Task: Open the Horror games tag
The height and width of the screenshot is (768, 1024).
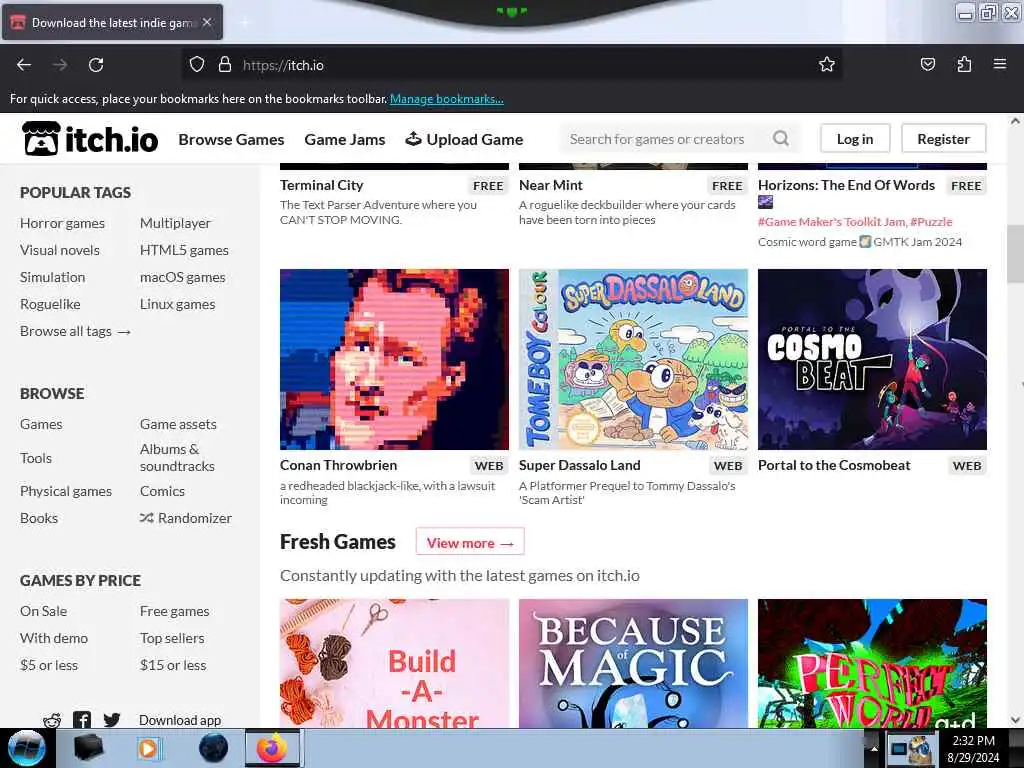Action: point(62,223)
